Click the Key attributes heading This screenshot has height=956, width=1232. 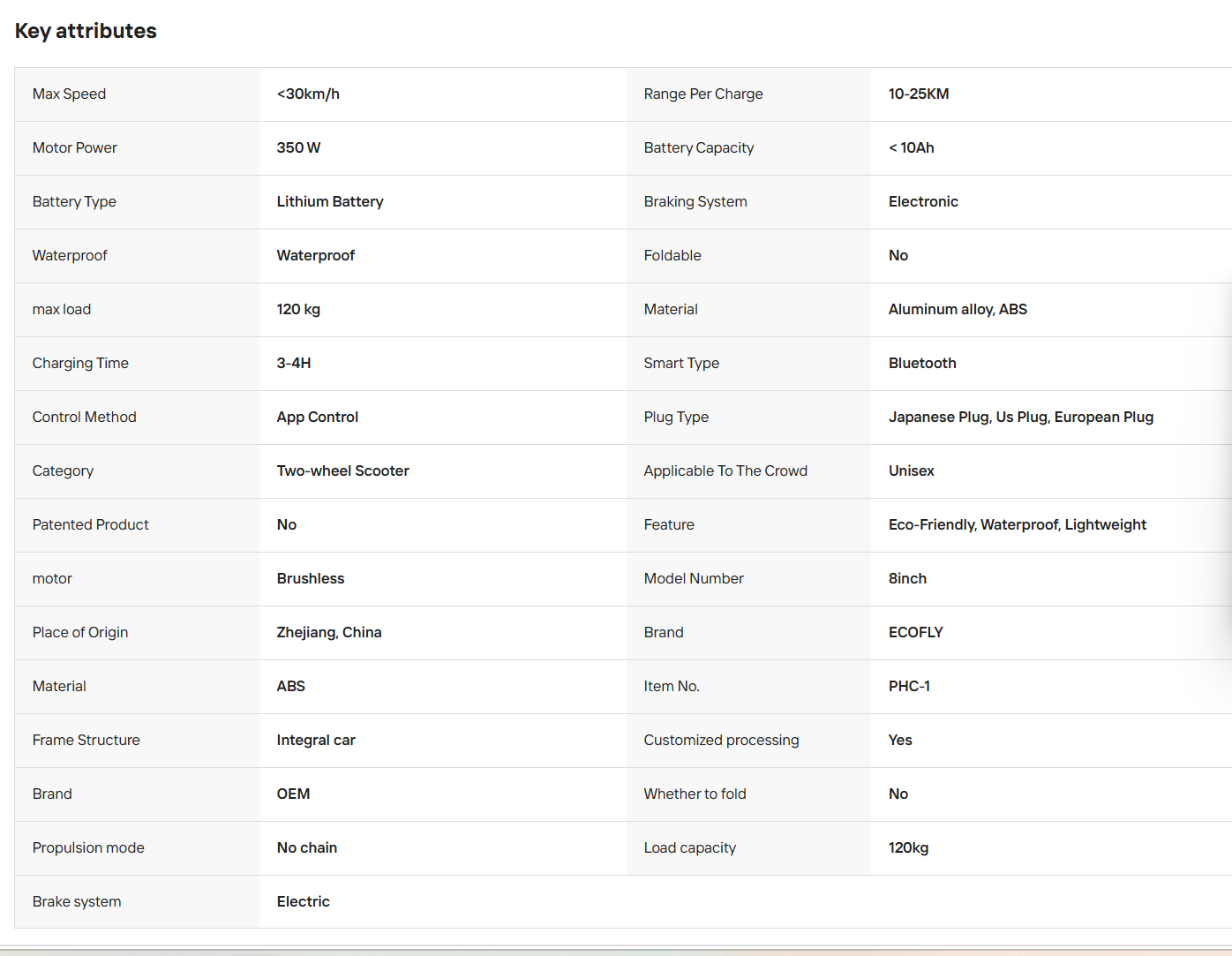coord(86,31)
